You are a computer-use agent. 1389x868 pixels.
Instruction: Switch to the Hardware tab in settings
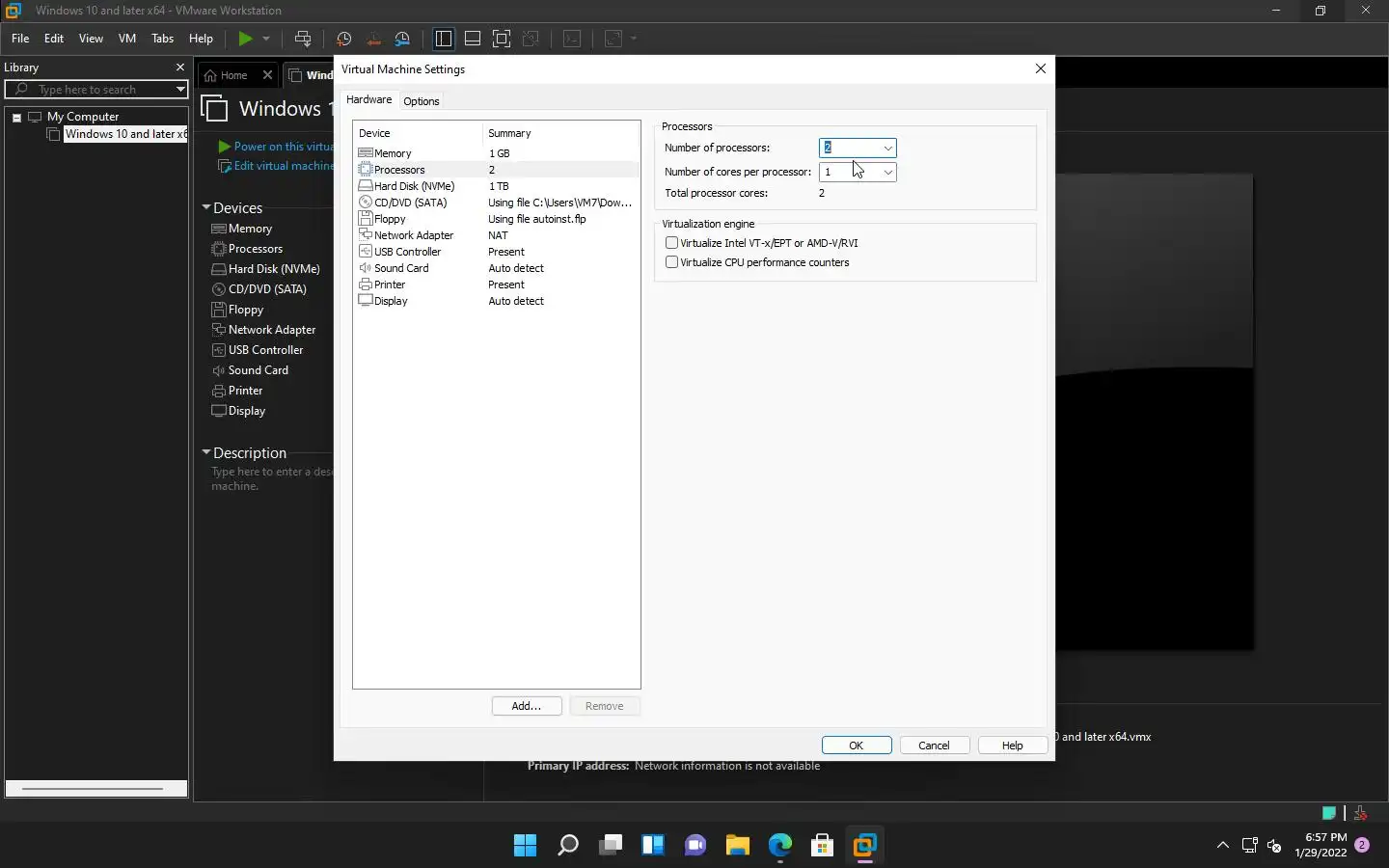369,100
